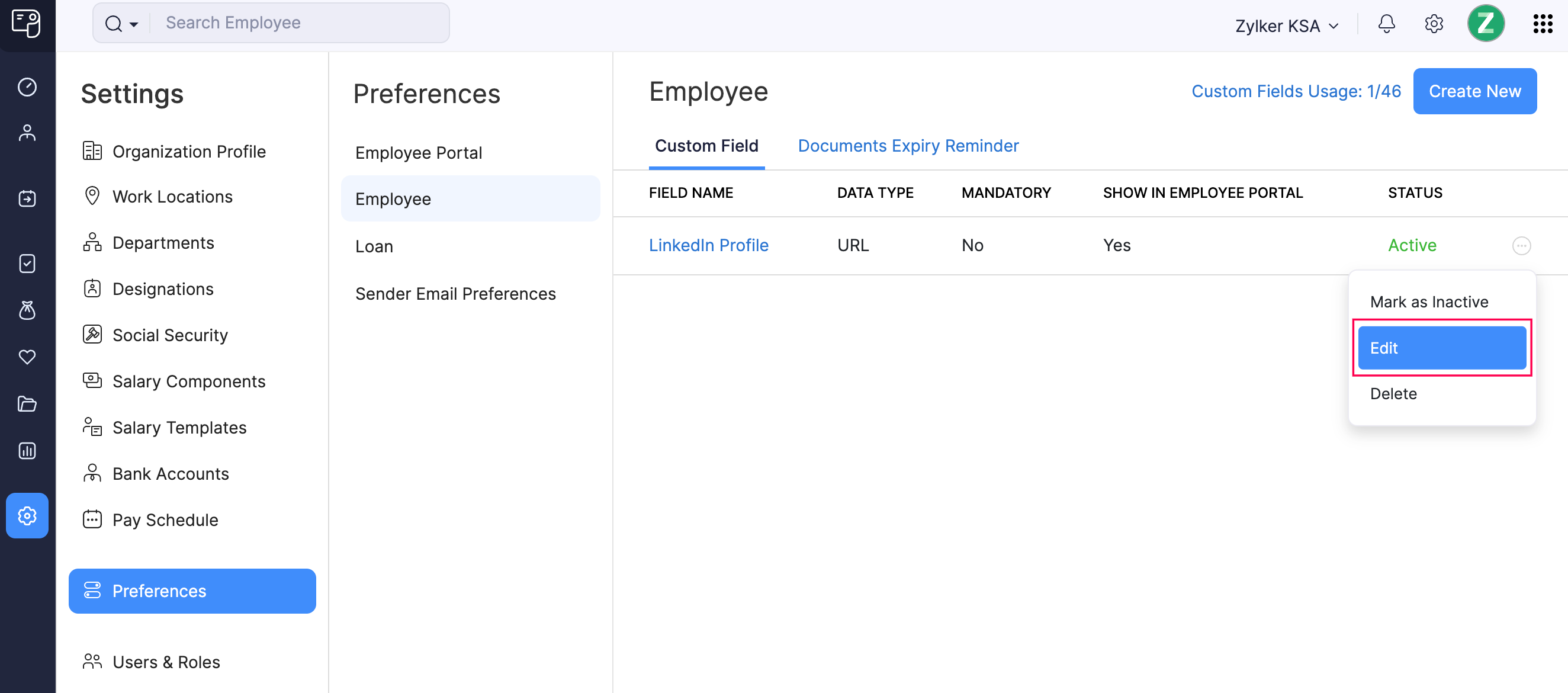Open Documents via the folder icon

(x=27, y=404)
